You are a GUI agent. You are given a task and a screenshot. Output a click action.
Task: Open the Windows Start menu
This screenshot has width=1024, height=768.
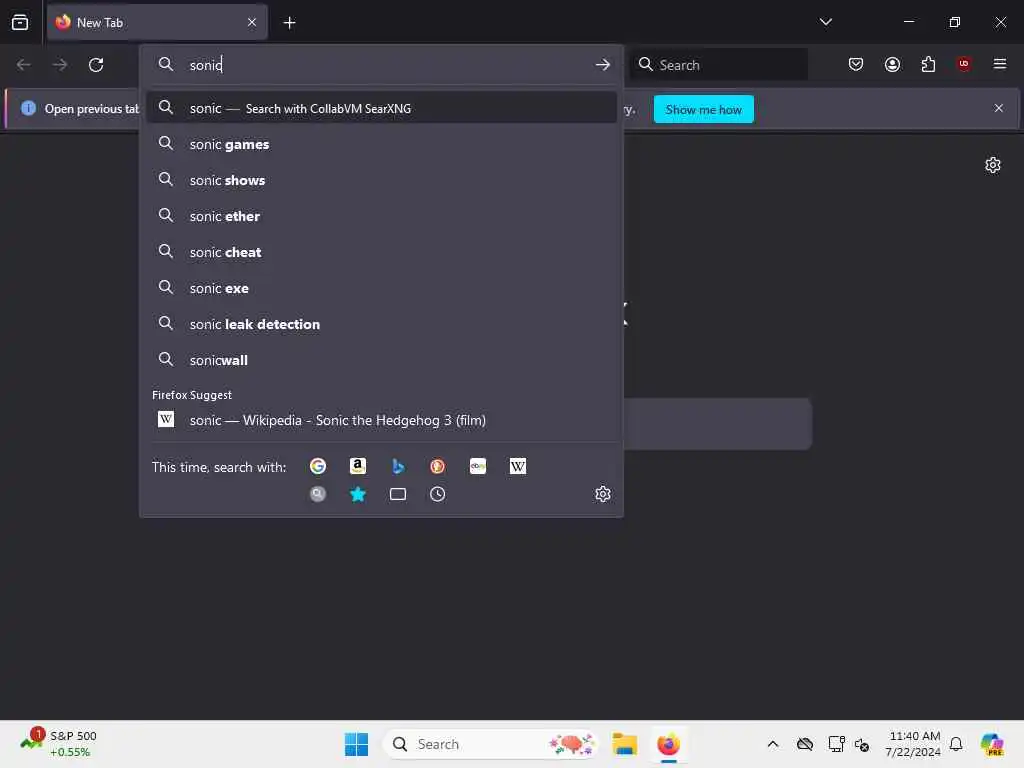pos(356,744)
